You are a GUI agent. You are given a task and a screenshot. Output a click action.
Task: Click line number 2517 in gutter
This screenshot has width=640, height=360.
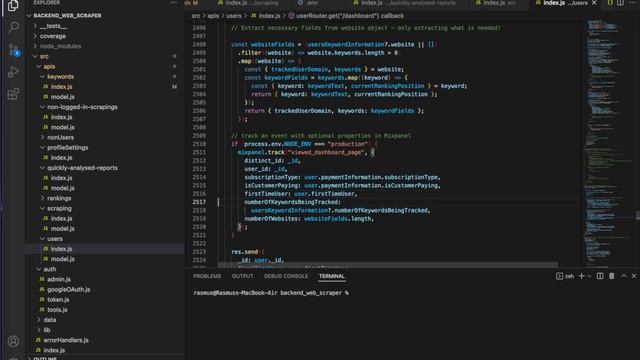click(199, 202)
